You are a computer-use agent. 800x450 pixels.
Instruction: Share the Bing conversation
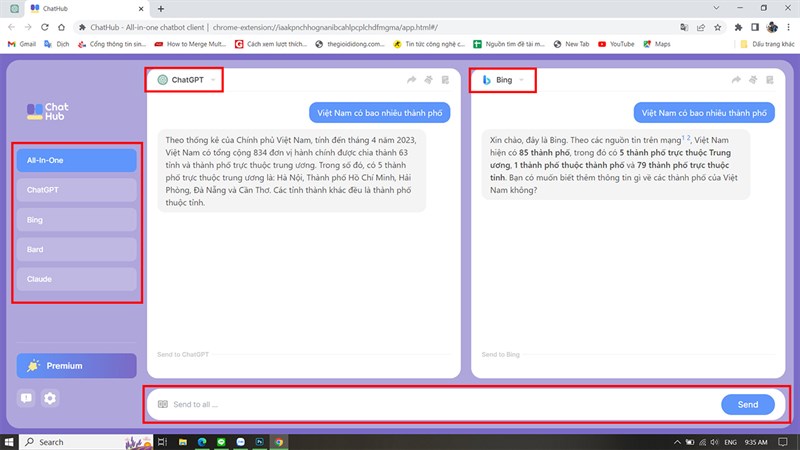click(x=736, y=80)
